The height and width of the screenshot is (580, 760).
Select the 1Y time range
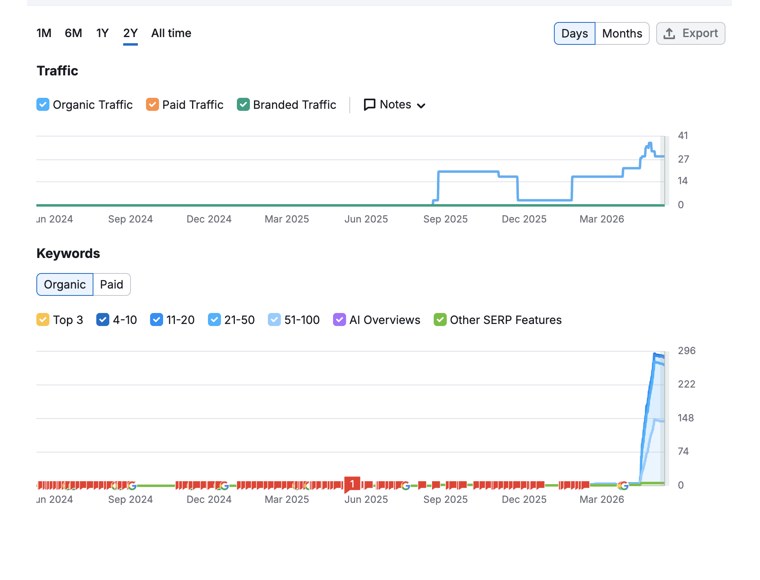102,33
